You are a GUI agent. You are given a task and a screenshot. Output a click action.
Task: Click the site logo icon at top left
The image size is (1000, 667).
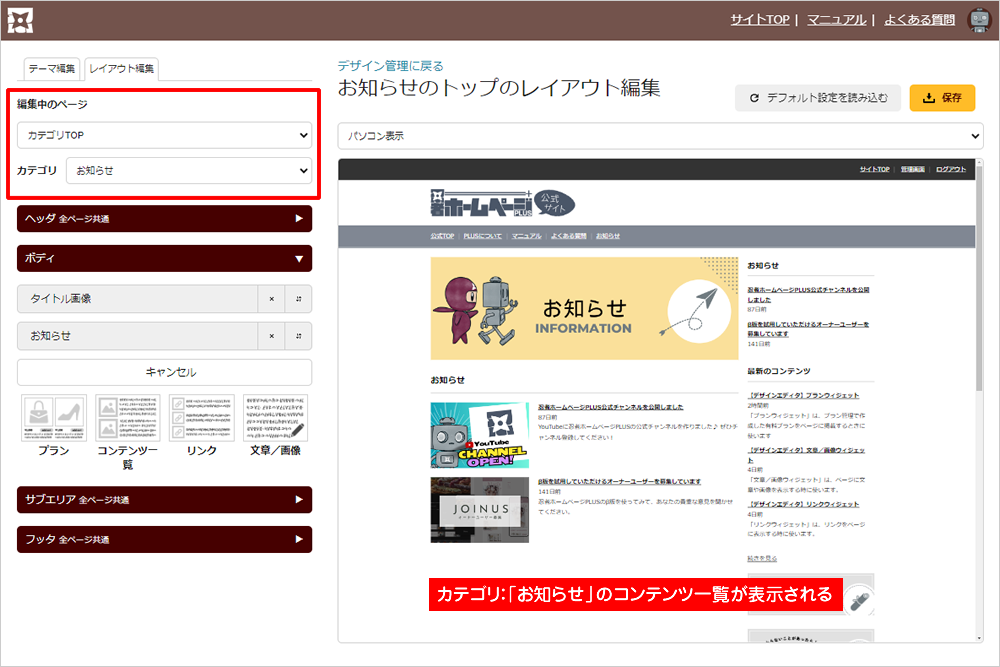(21, 20)
